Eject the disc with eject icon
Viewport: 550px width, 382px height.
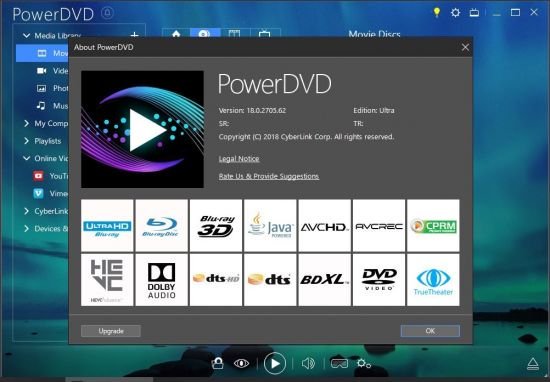click(533, 364)
